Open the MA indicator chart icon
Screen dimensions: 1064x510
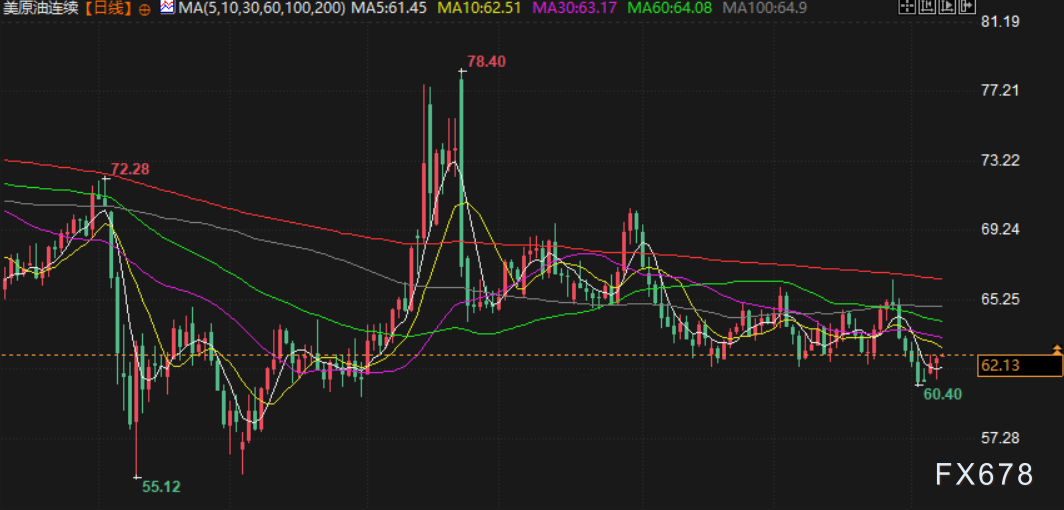coord(165,9)
